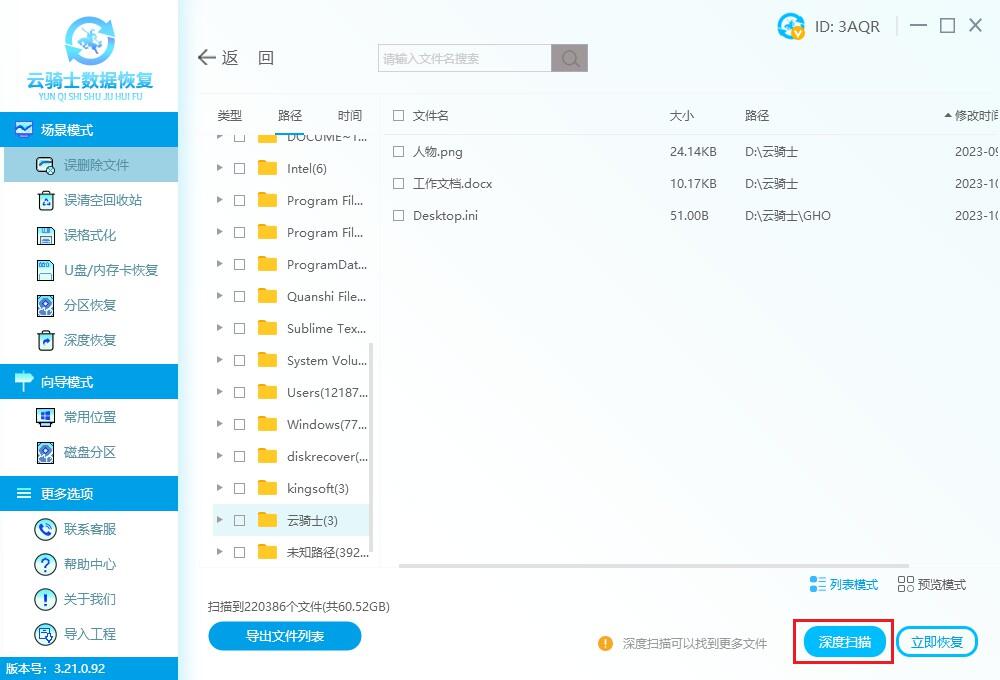Expand the kingsoft(3) folder arrow
The width and height of the screenshot is (1000, 680).
click(219, 488)
